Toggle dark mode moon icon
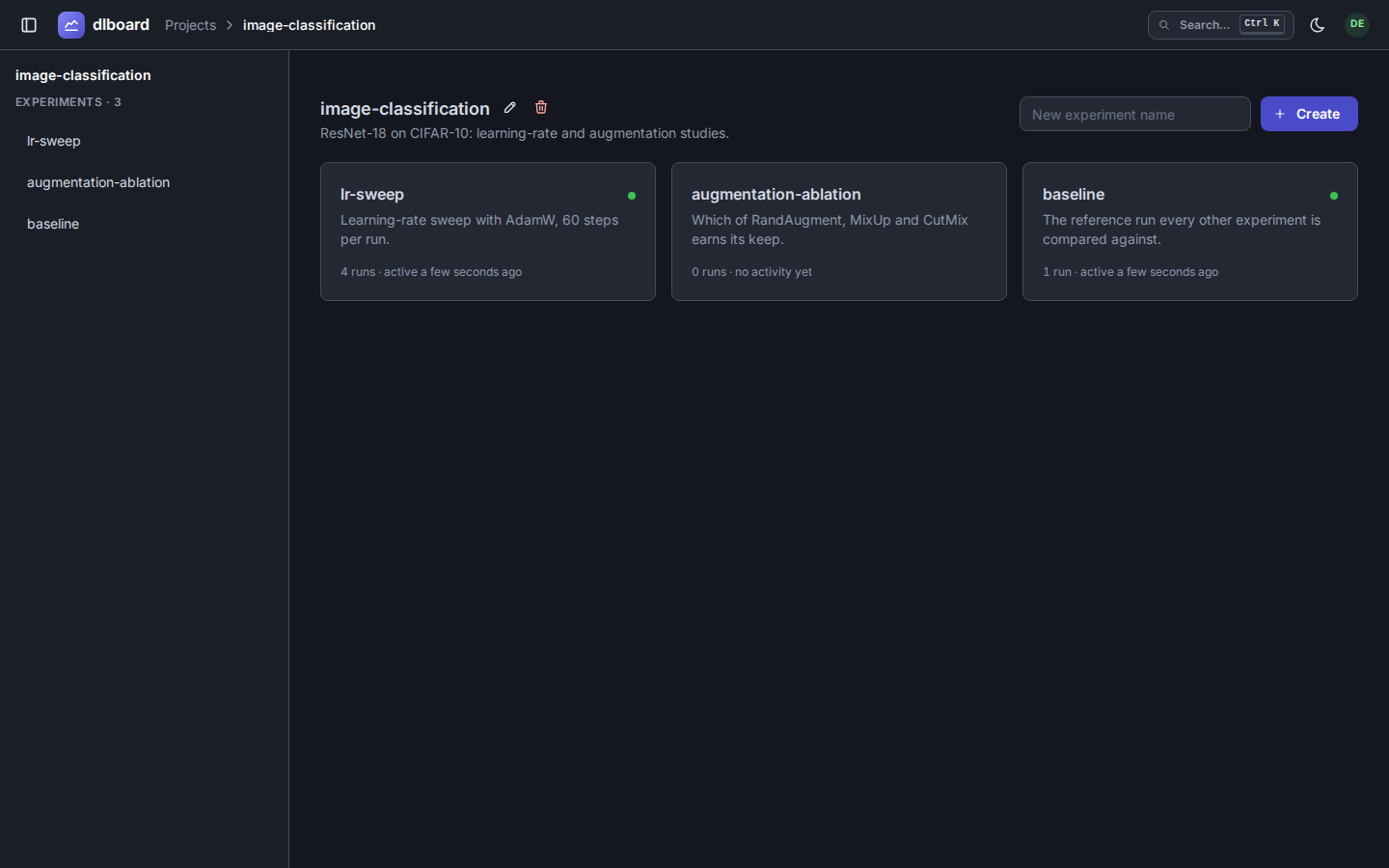 pyautogui.click(x=1318, y=25)
